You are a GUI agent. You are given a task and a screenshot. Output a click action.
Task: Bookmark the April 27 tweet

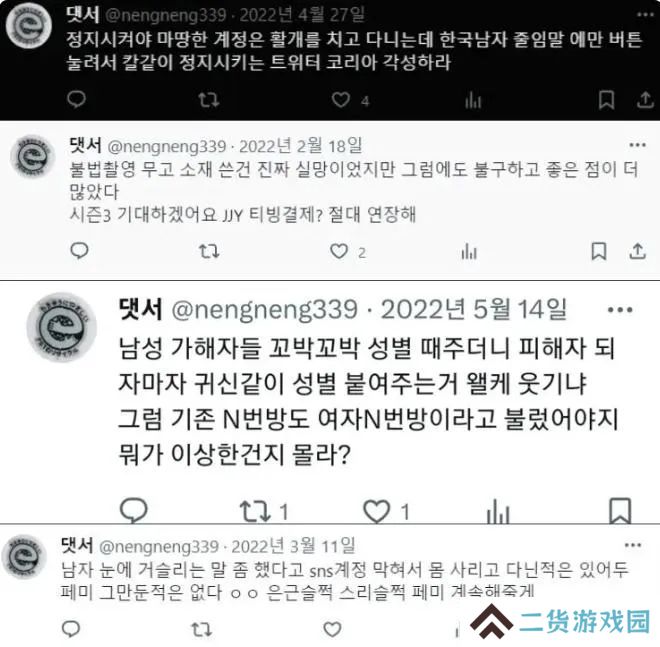tap(606, 100)
